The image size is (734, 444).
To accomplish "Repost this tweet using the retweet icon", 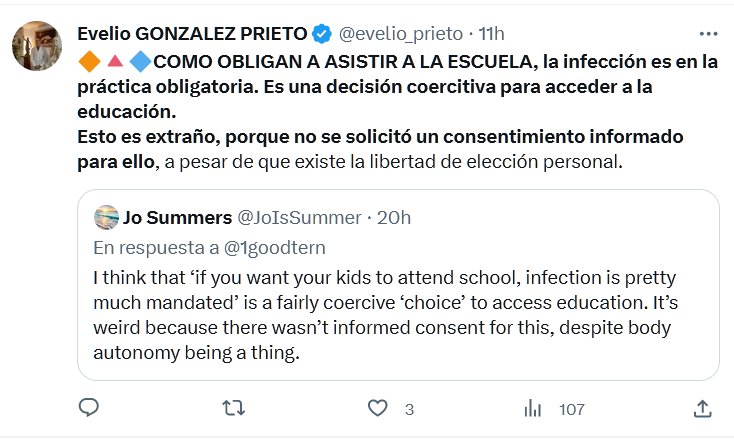I will coord(232,408).
